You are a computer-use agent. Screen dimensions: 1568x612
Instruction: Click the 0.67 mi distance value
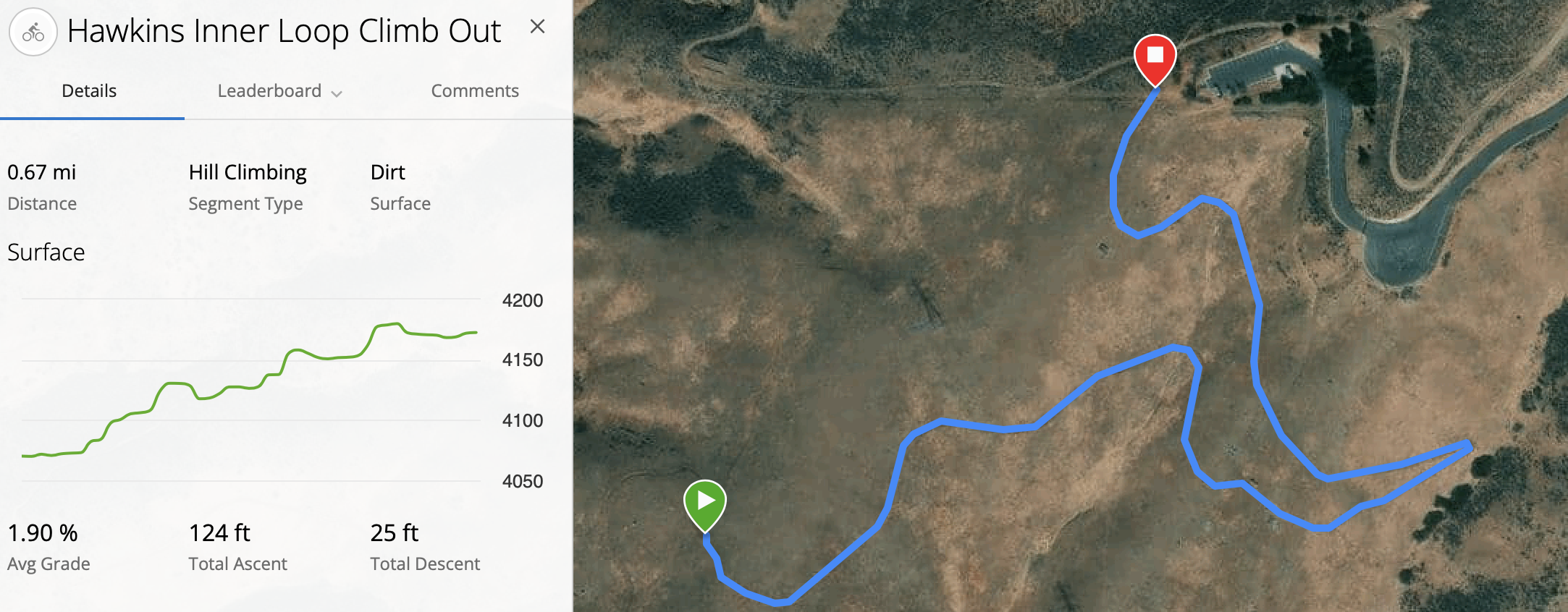coord(42,172)
